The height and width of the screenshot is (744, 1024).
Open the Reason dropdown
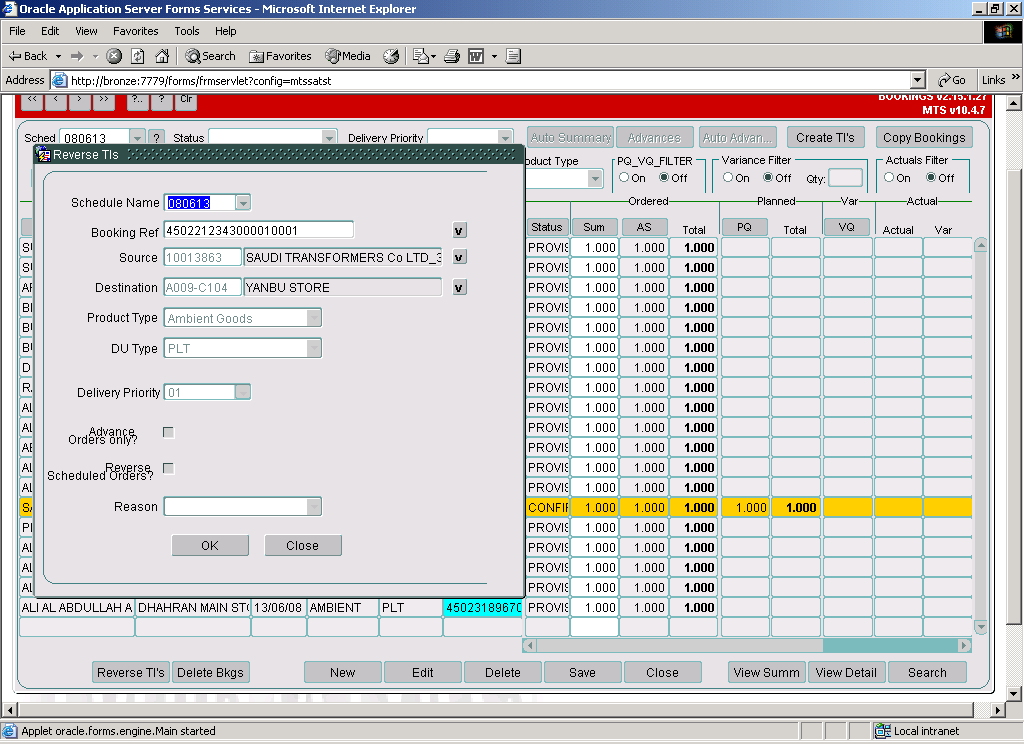314,506
